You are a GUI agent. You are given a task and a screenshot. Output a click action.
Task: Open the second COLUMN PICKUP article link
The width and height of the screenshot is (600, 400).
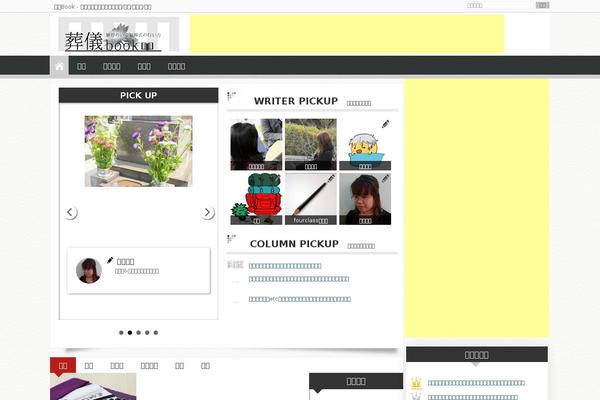299,279
